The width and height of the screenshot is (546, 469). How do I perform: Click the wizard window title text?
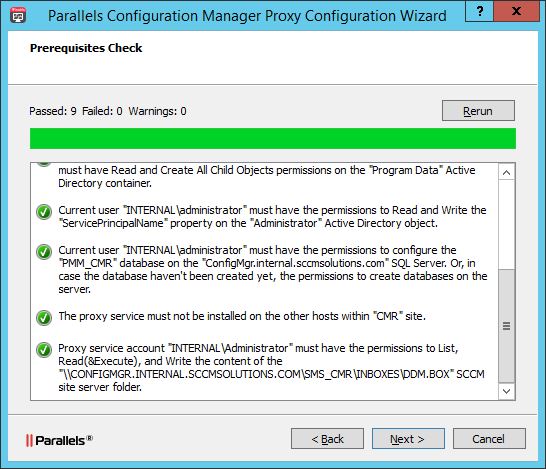pos(247,16)
